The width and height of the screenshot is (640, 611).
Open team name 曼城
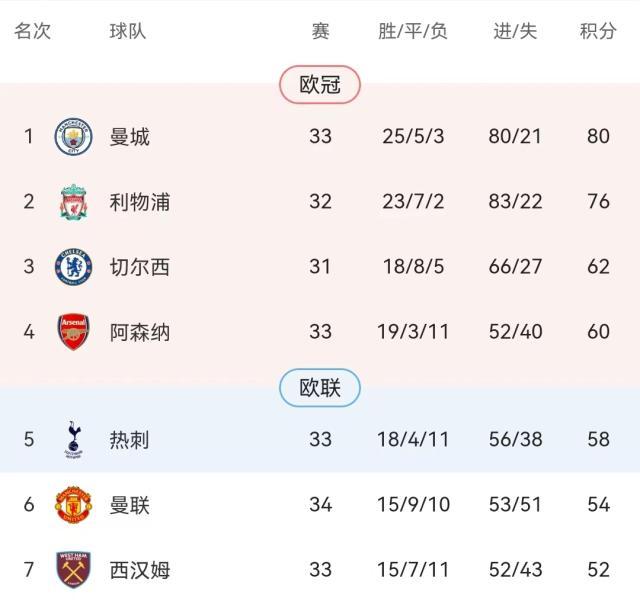(130, 137)
